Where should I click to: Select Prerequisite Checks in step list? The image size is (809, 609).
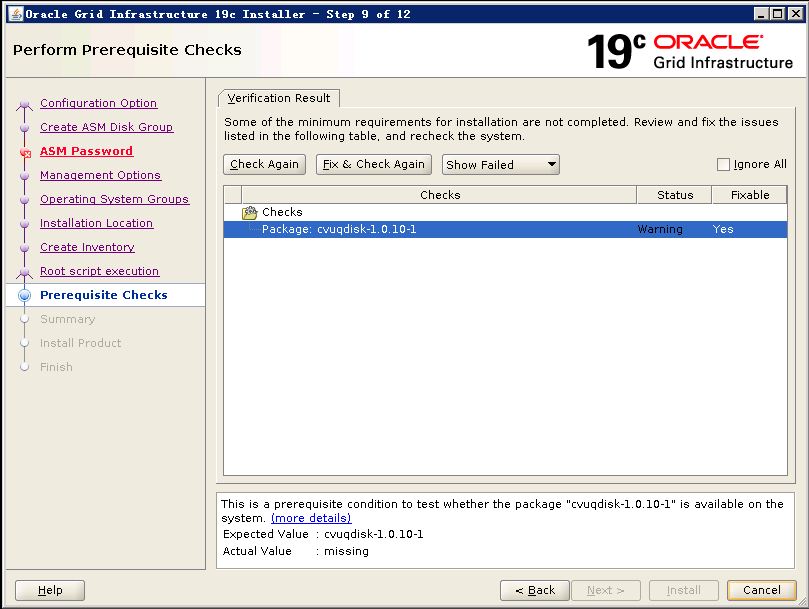pyautogui.click(x=104, y=295)
